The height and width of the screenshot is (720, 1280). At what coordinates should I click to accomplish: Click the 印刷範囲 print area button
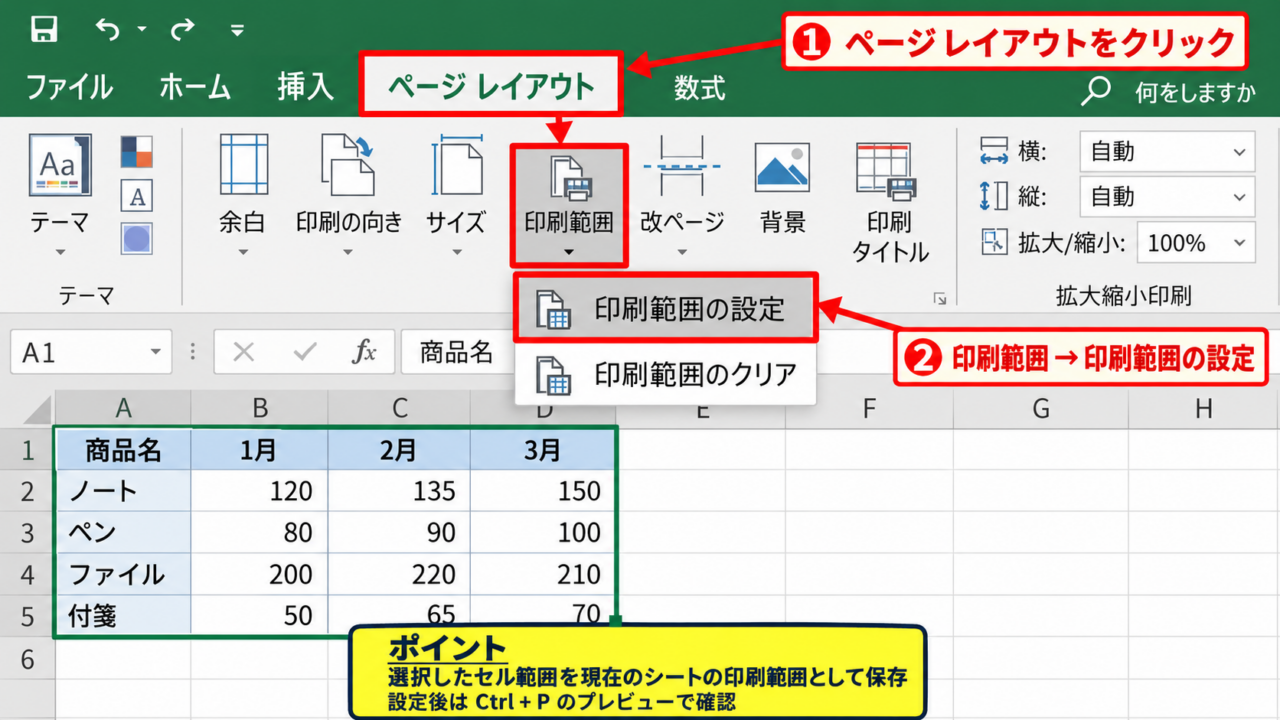click(x=569, y=205)
